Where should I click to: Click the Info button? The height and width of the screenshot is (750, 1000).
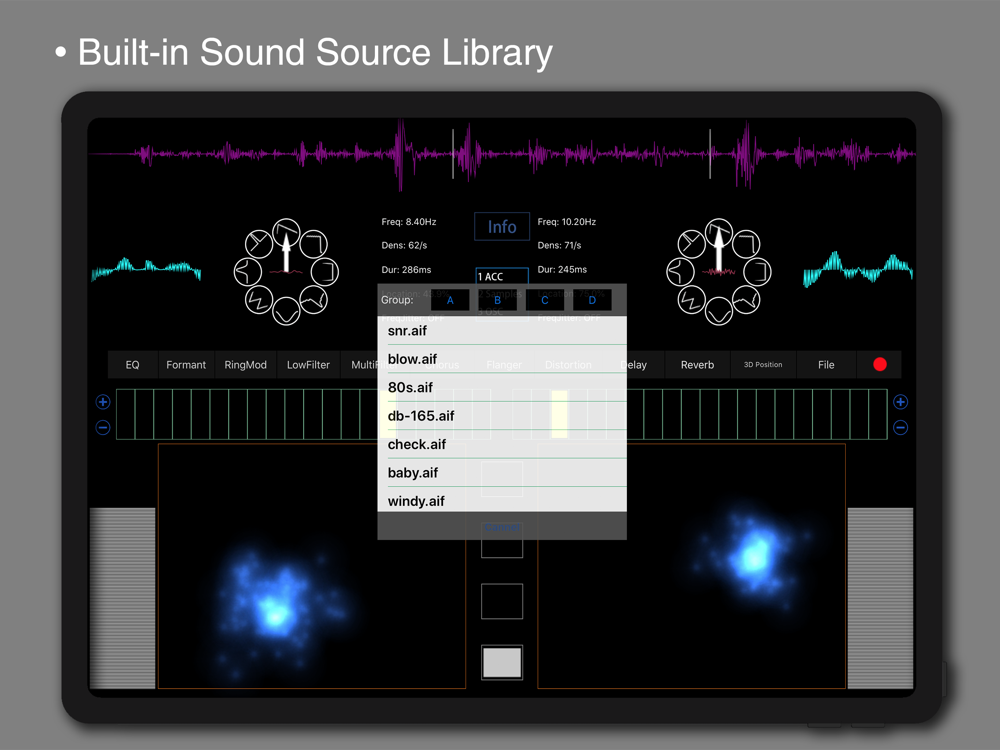[x=502, y=226]
